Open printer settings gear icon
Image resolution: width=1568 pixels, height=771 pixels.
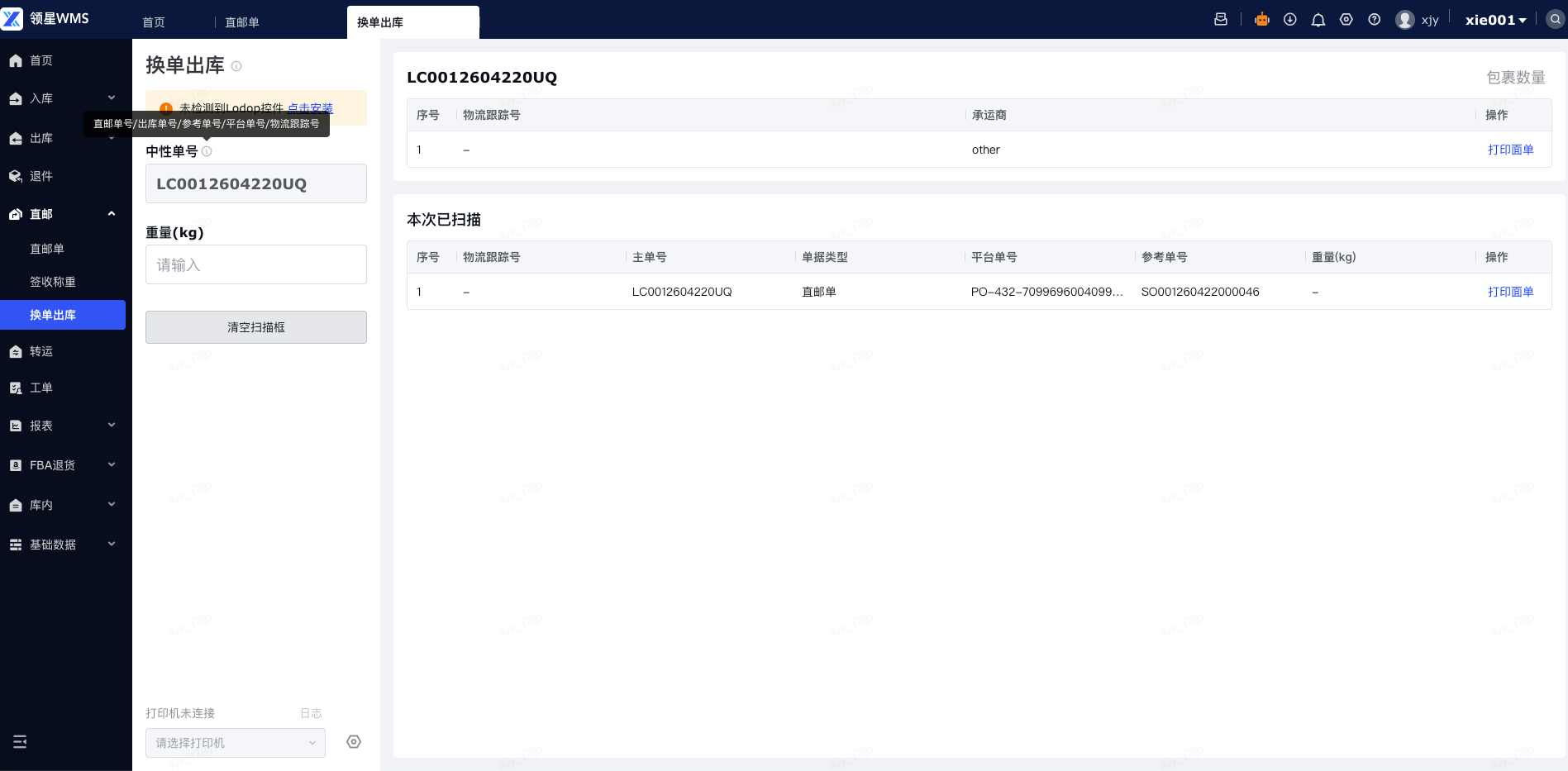pos(354,742)
